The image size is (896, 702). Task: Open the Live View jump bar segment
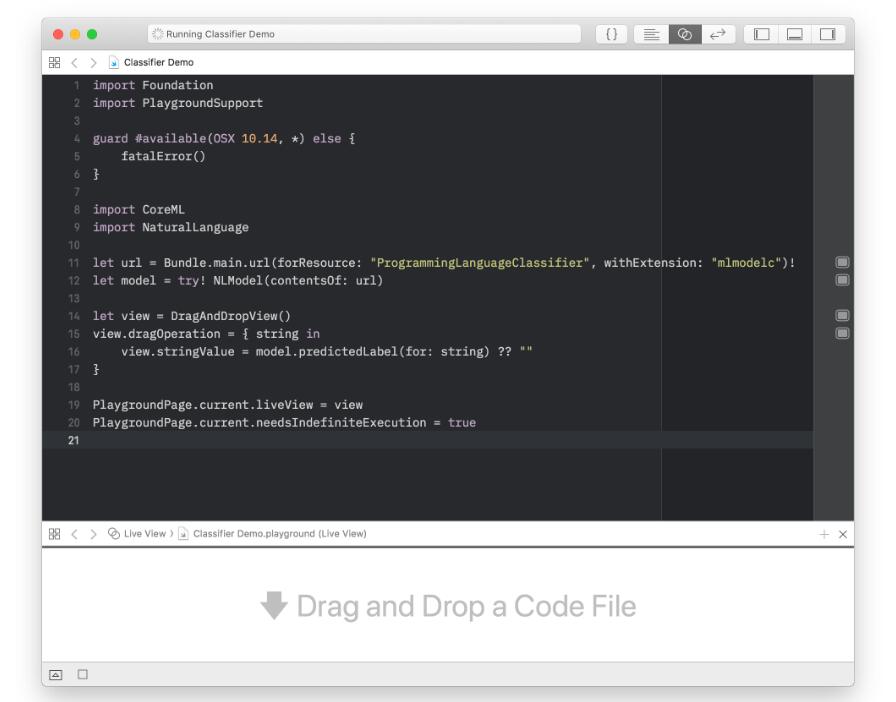click(x=139, y=534)
